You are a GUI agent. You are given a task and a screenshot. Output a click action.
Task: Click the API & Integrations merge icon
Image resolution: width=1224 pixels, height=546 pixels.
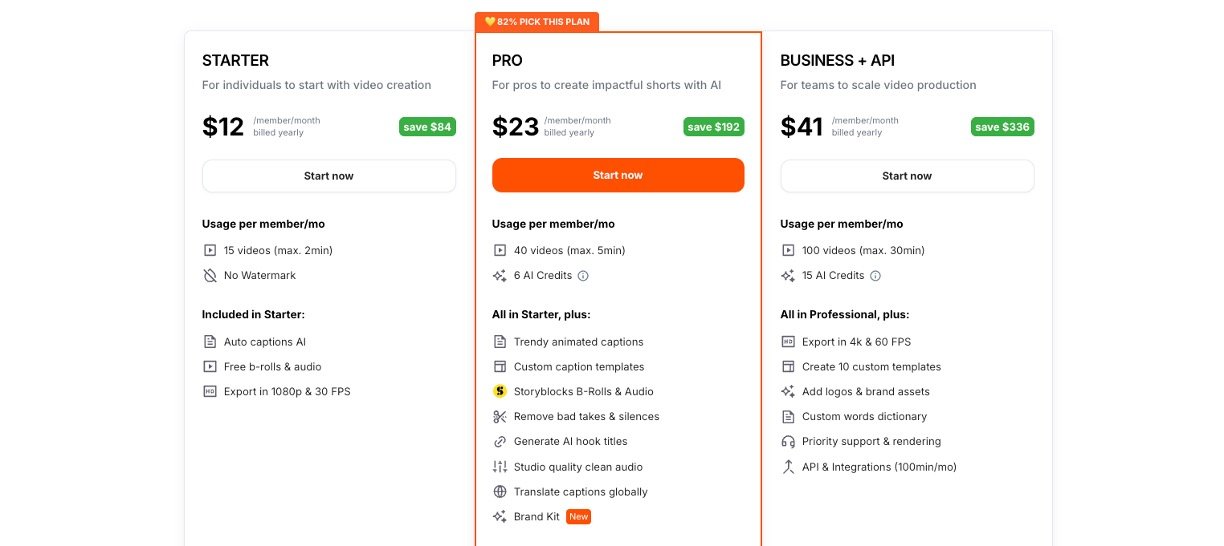[788, 467]
